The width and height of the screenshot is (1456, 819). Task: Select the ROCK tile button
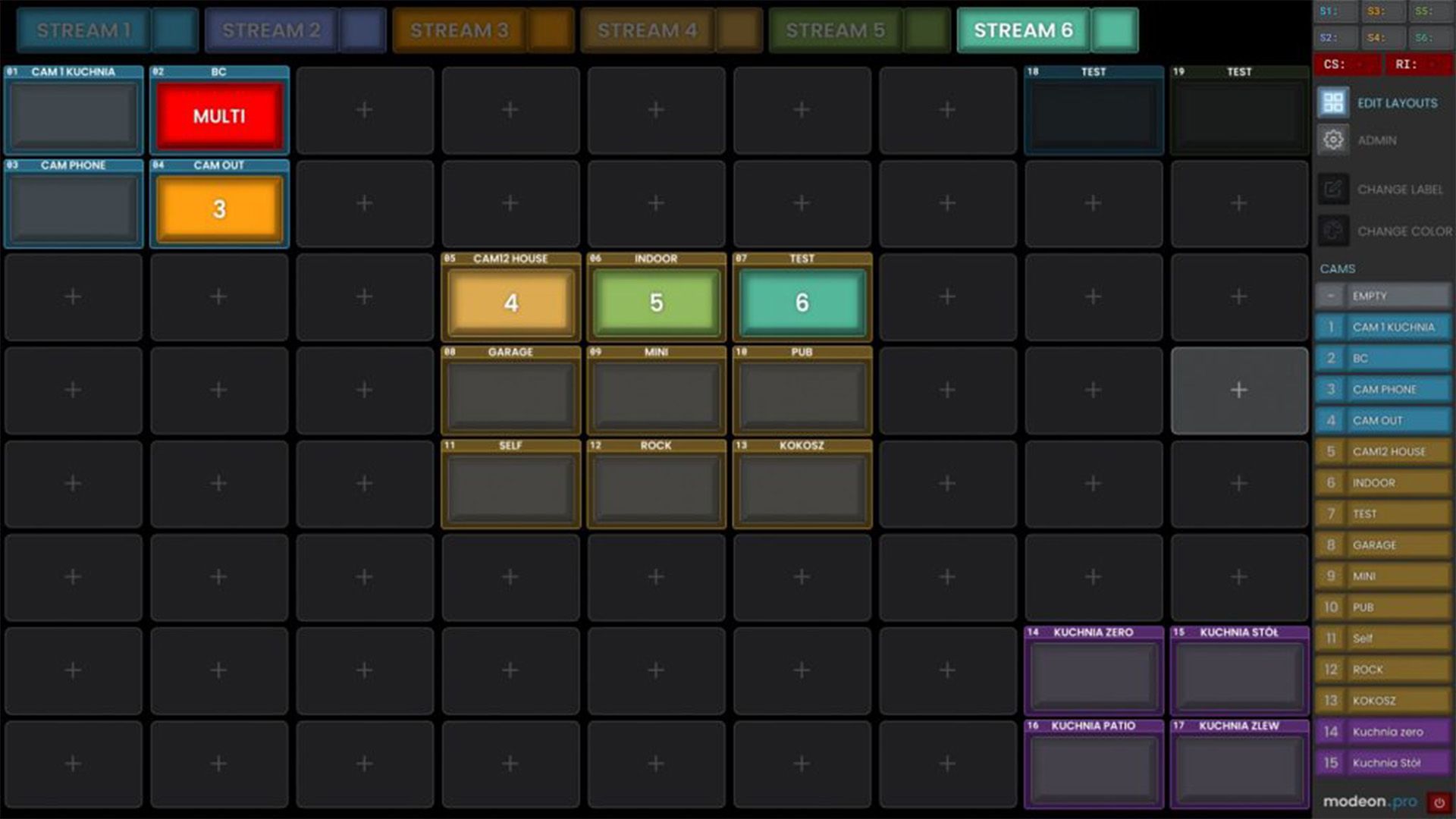[x=656, y=489]
